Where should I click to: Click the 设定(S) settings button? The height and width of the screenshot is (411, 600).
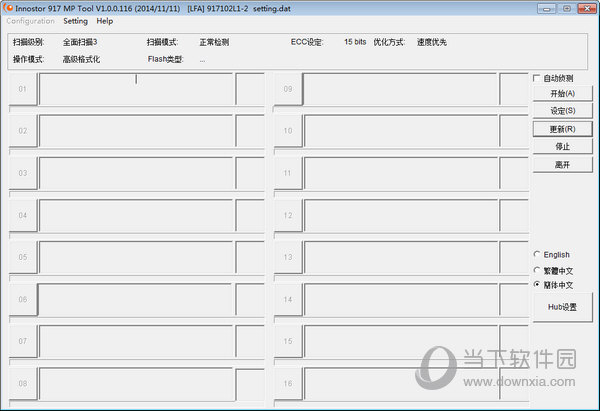pos(562,111)
